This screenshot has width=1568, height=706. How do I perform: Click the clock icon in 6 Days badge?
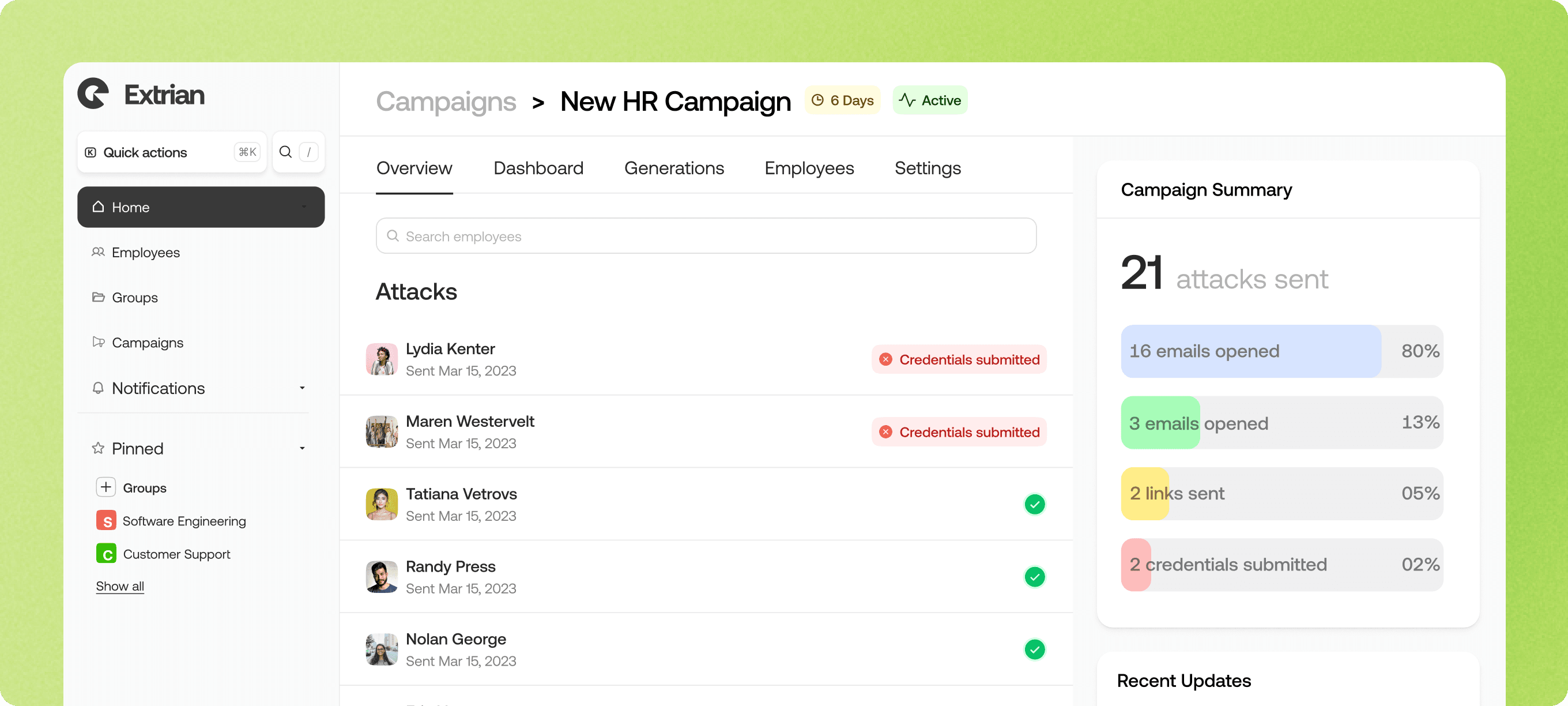point(817,100)
